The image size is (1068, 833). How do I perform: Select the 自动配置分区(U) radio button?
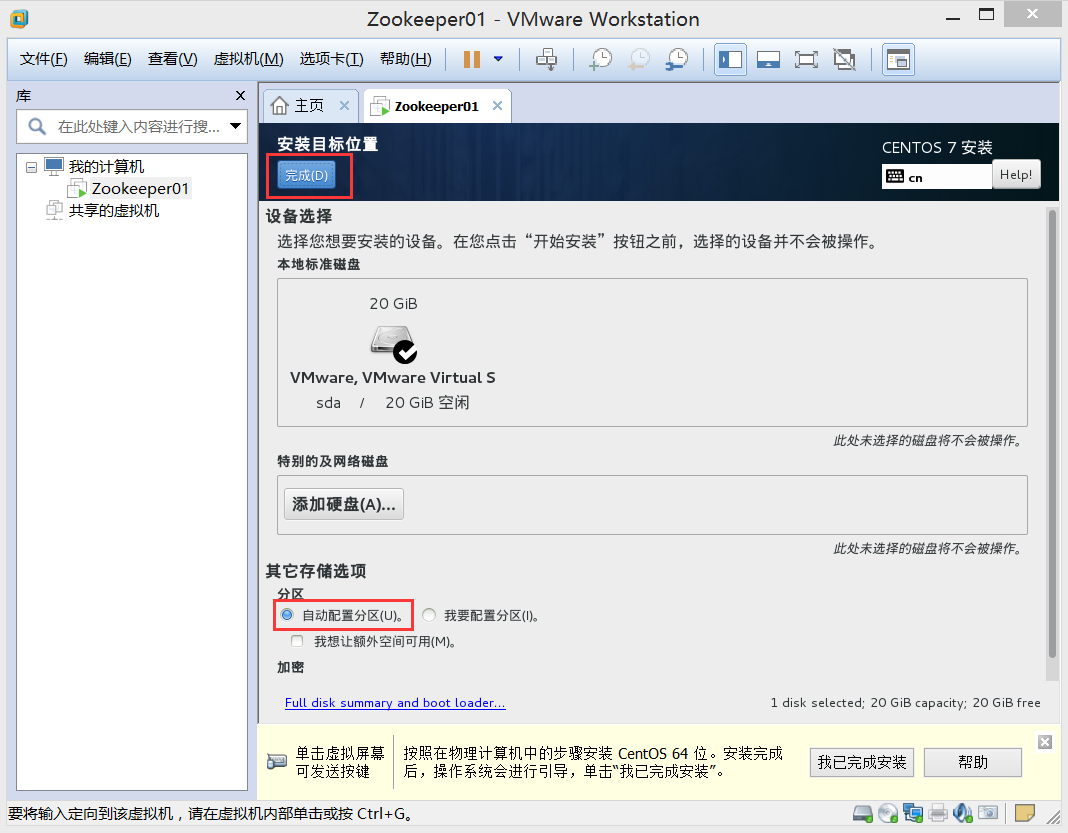click(287, 615)
